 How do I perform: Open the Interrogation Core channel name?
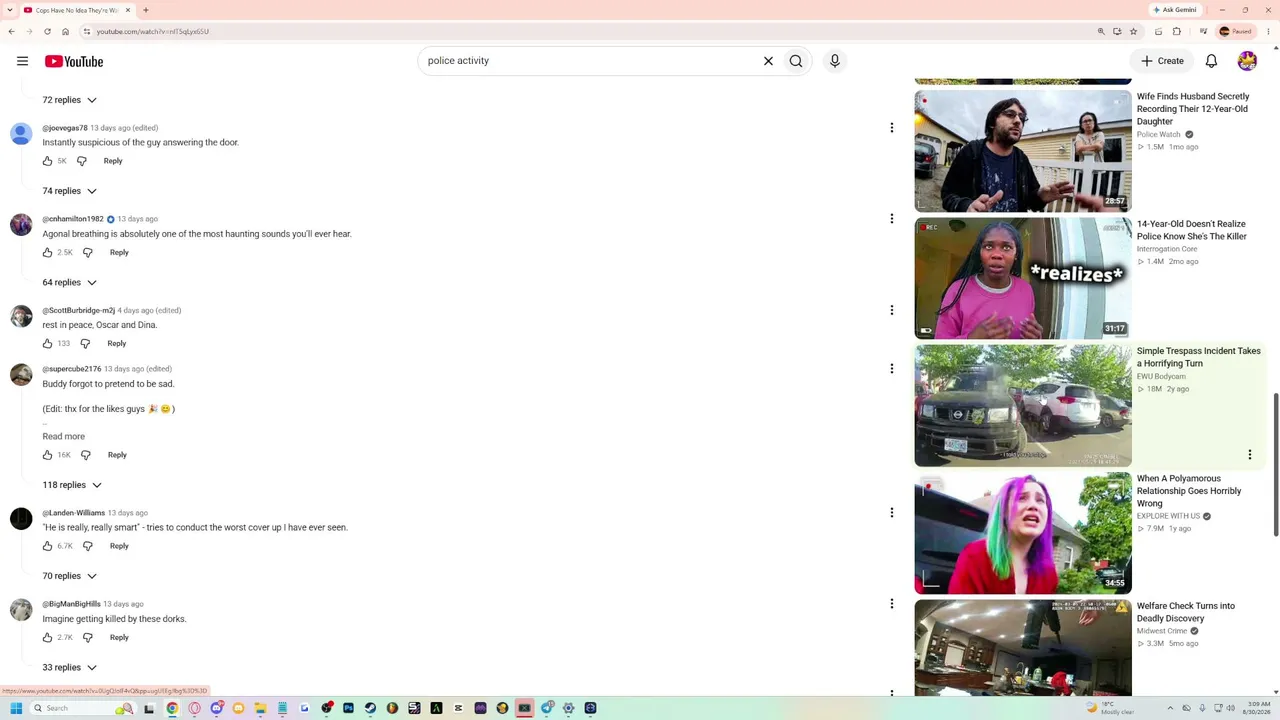(1167, 249)
